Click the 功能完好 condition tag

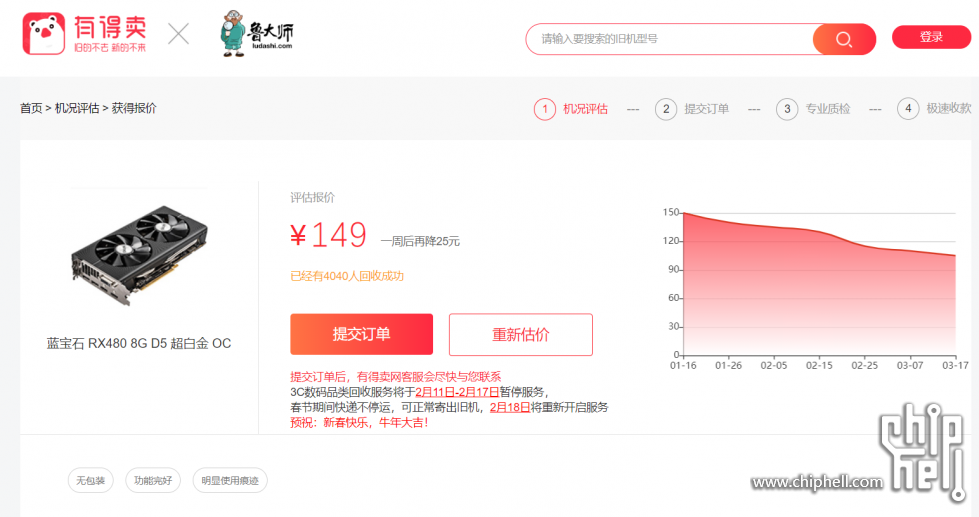[153, 480]
